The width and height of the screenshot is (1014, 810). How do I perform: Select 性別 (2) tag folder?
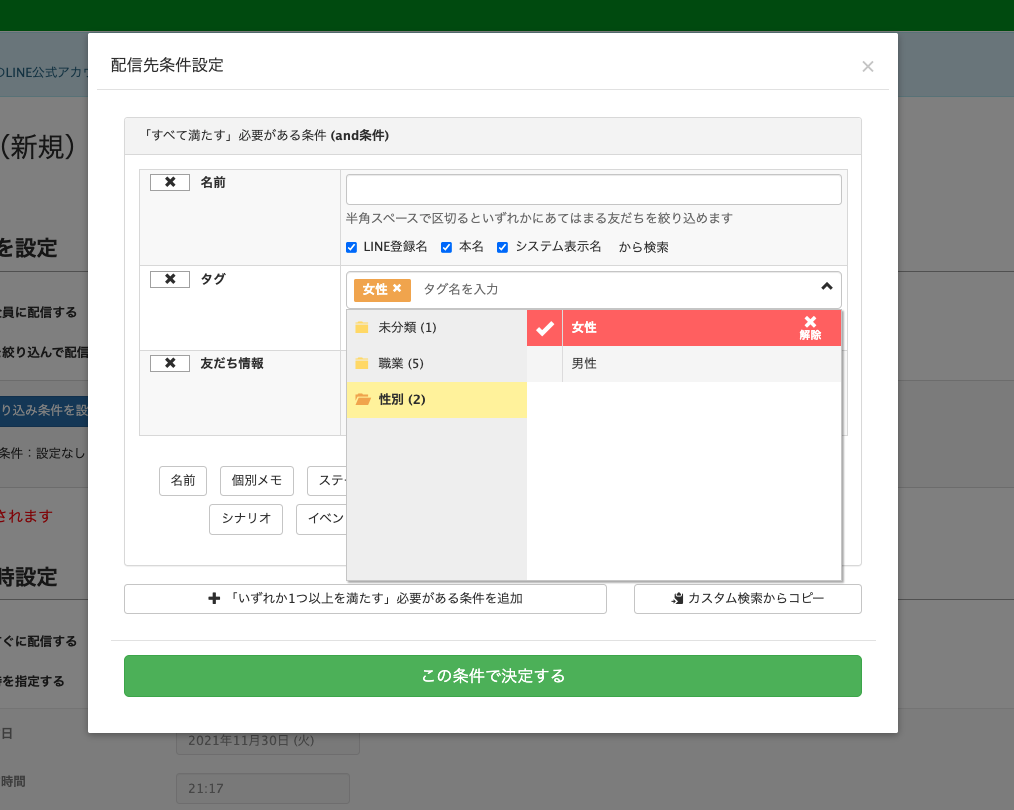tap(437, 400)
